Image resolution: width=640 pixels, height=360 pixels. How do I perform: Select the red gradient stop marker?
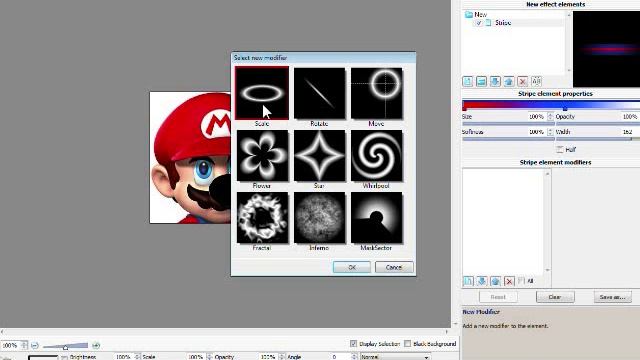click(464, 109)
